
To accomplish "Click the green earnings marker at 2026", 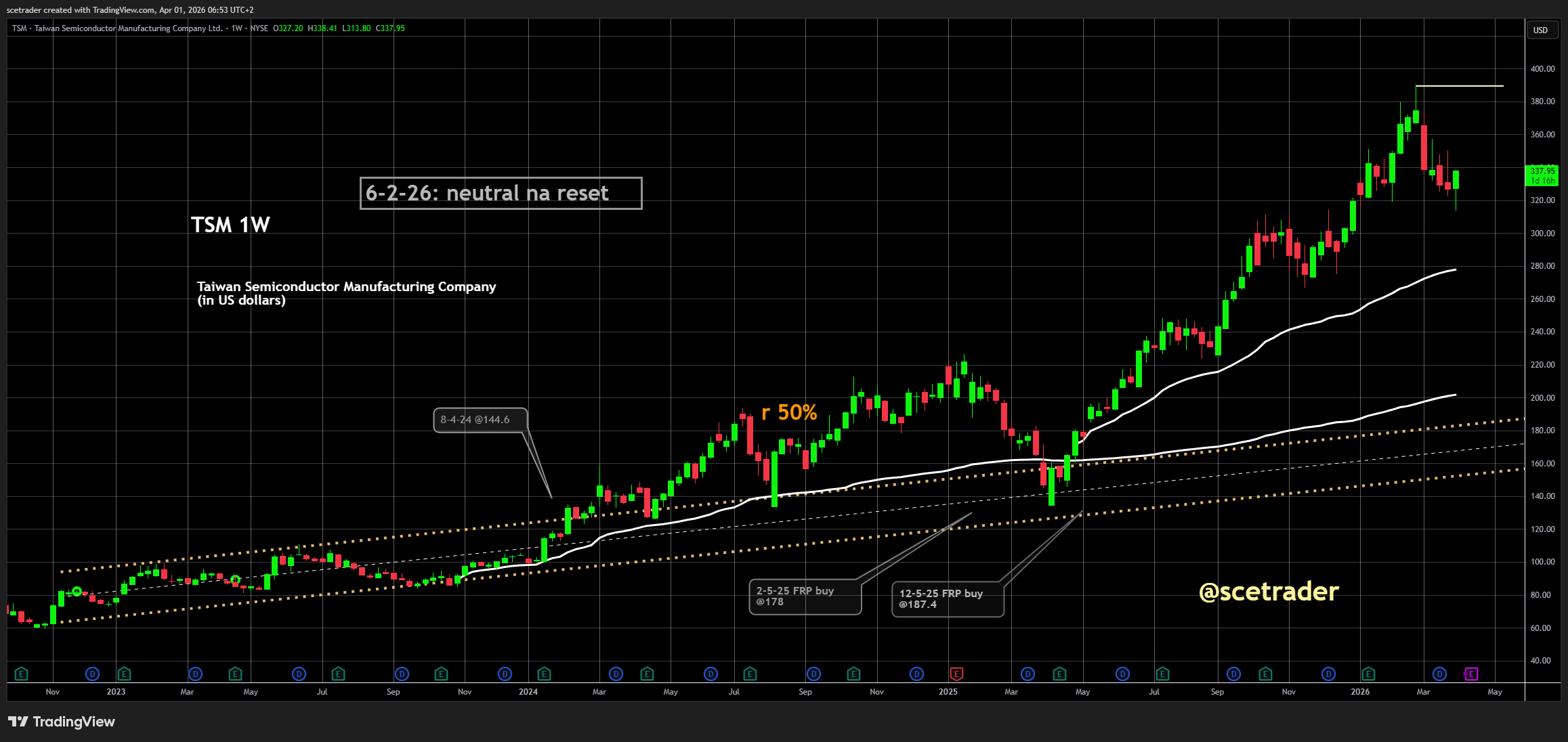I will (1368, 674).
